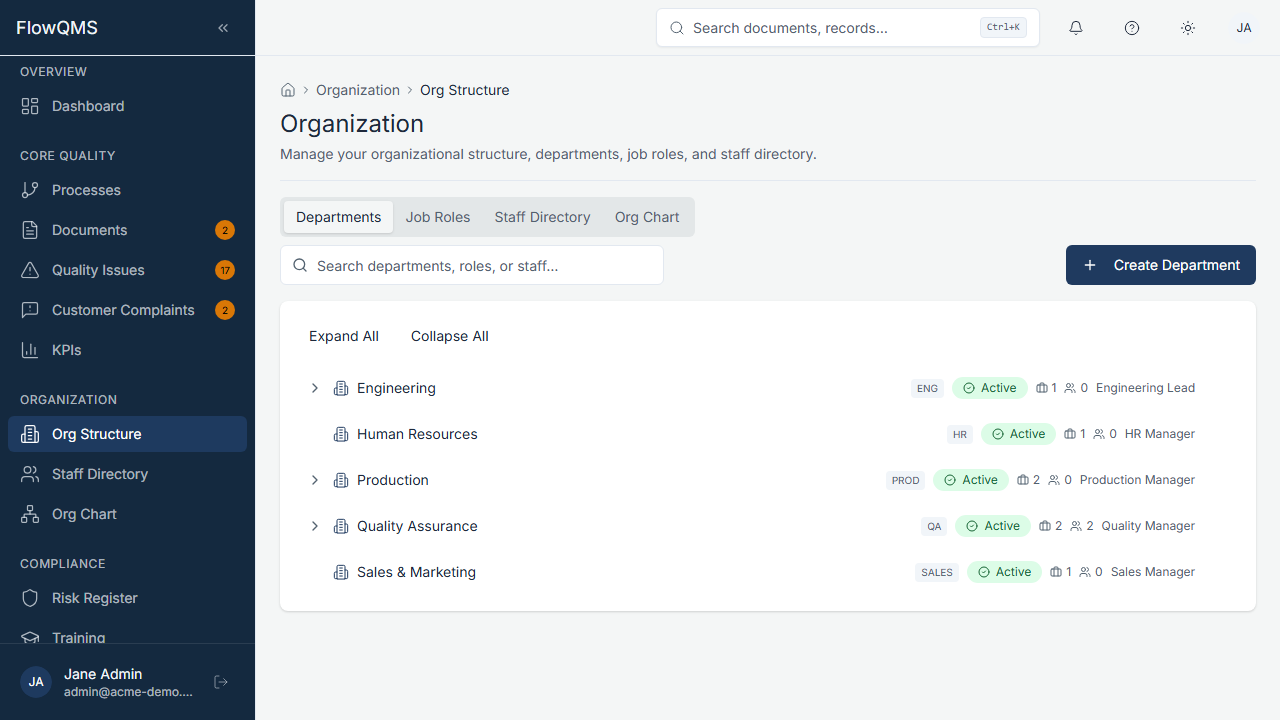1280x720 pixels.
Task: Open the help question mark icon
Action: [1132, 28]
